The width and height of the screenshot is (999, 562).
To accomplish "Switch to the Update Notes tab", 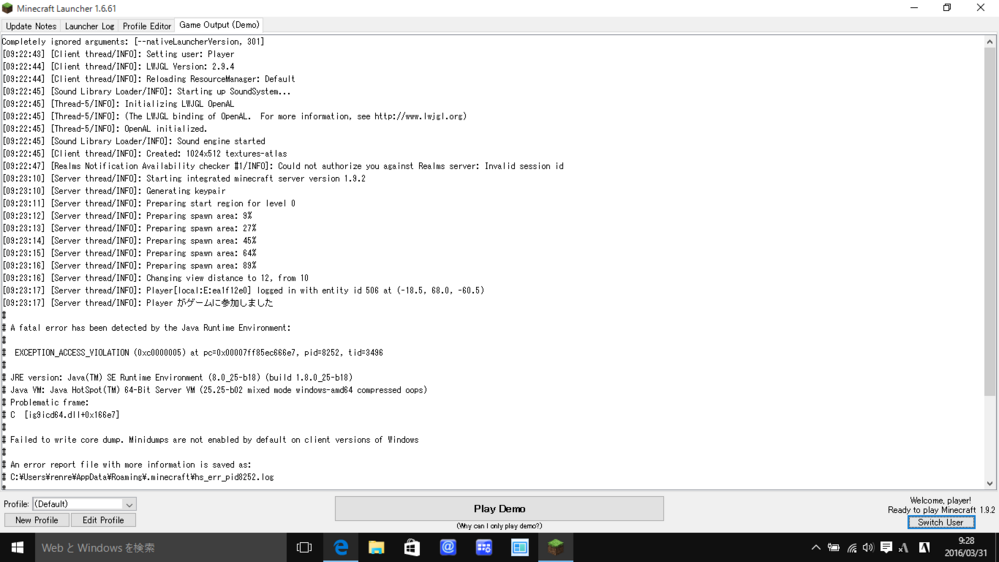I will (x=31, y=26).
